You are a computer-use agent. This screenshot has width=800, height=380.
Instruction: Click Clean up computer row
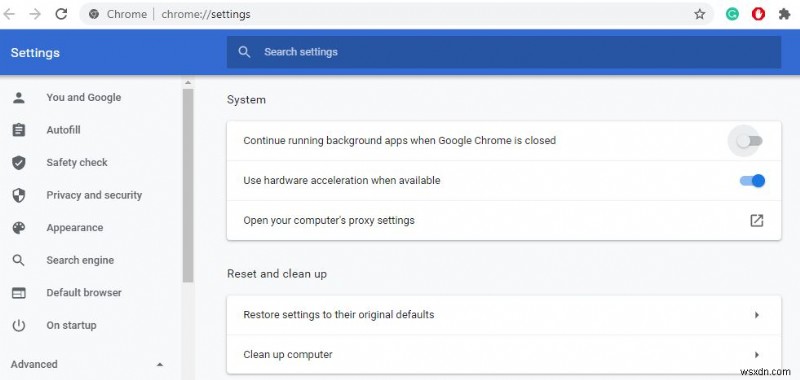point(504,354)
